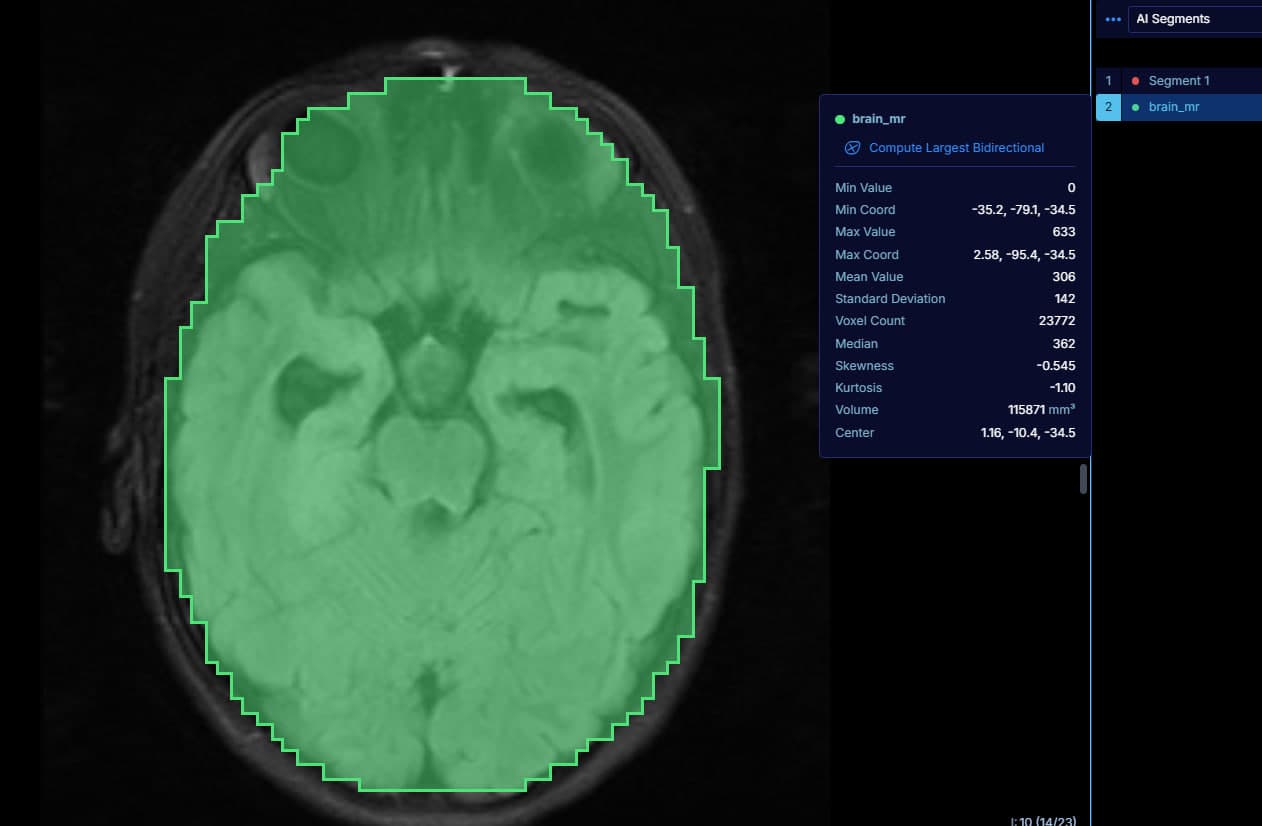Click the brain_mr title in statistics popup
The height and width of the screenshot is (826, 1262).
pyautogui.click(x=878, y=119)
